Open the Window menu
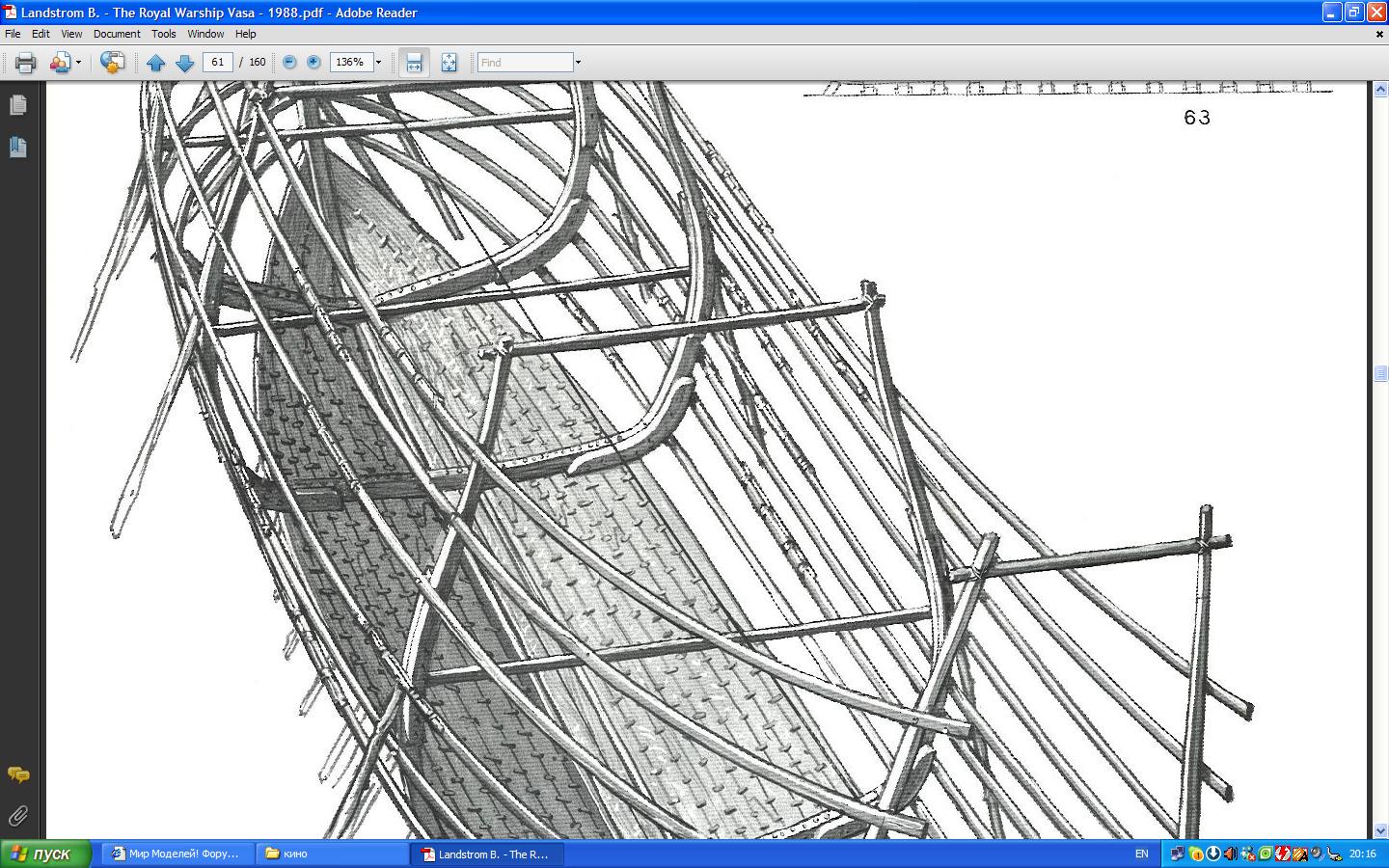1389x868 pixels. [205, 34]
